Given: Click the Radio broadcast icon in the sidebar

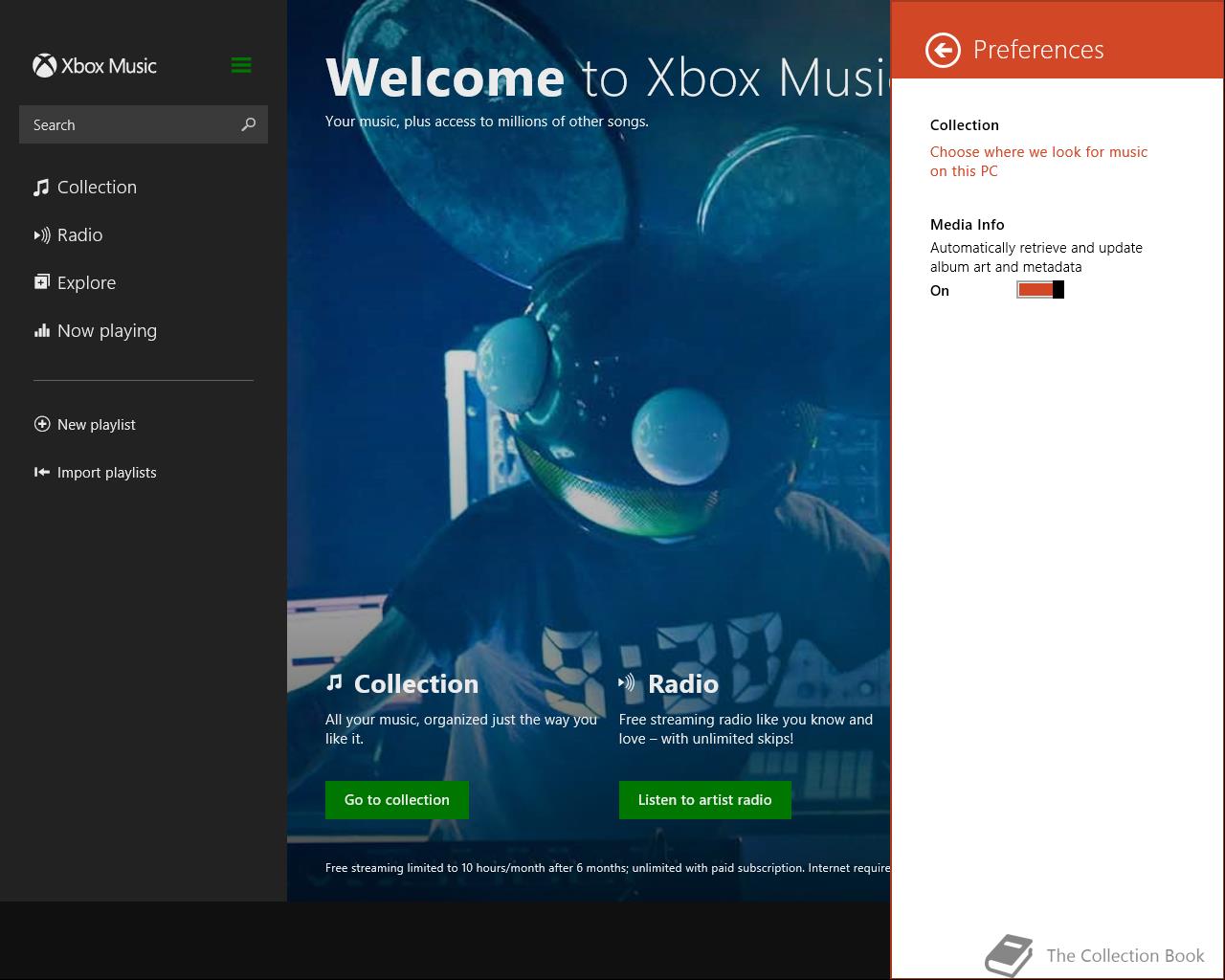Looking at the screenshot, I should (x=42, y=235).
